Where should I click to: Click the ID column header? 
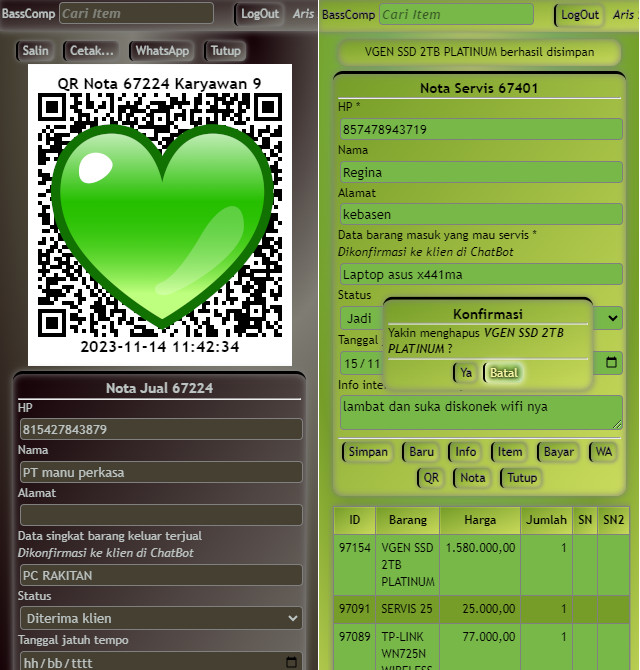(x=354, y=520)
